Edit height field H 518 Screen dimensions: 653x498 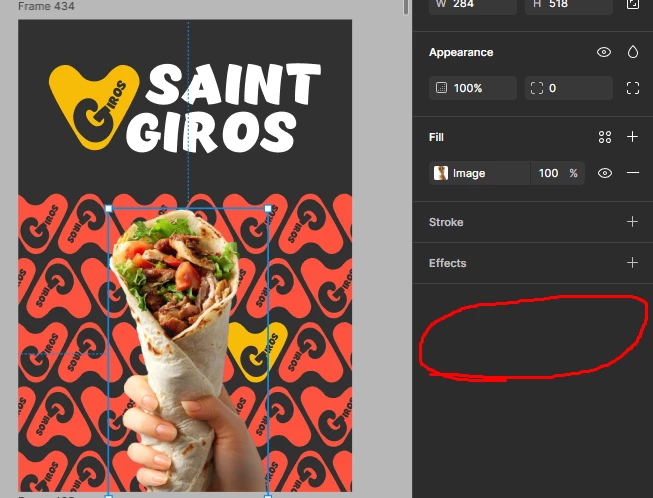[568, 5]
